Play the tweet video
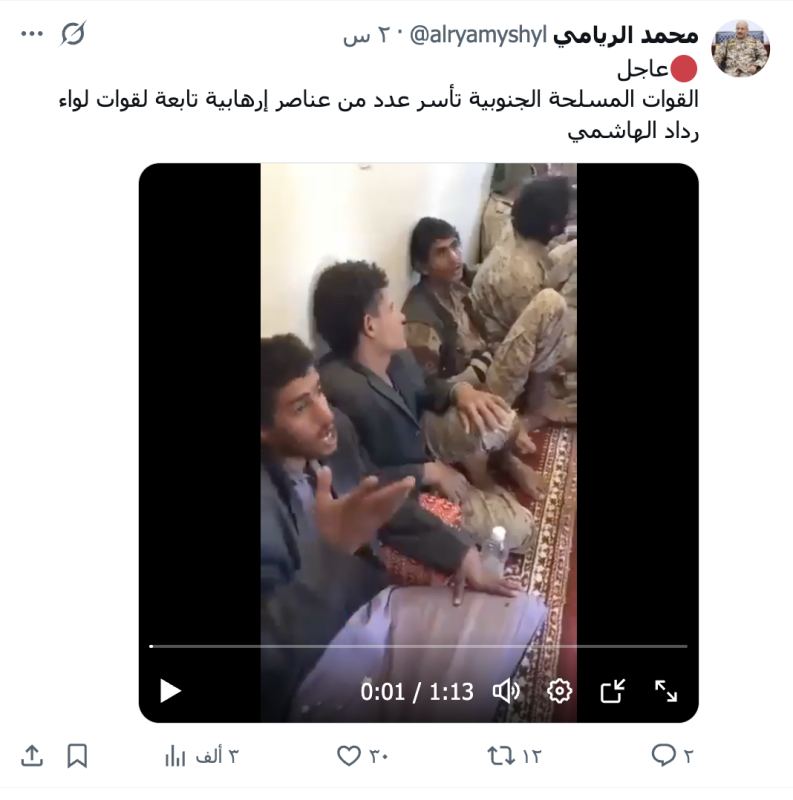This screenshot has width=793, height=800. click(x=170, y=691)
